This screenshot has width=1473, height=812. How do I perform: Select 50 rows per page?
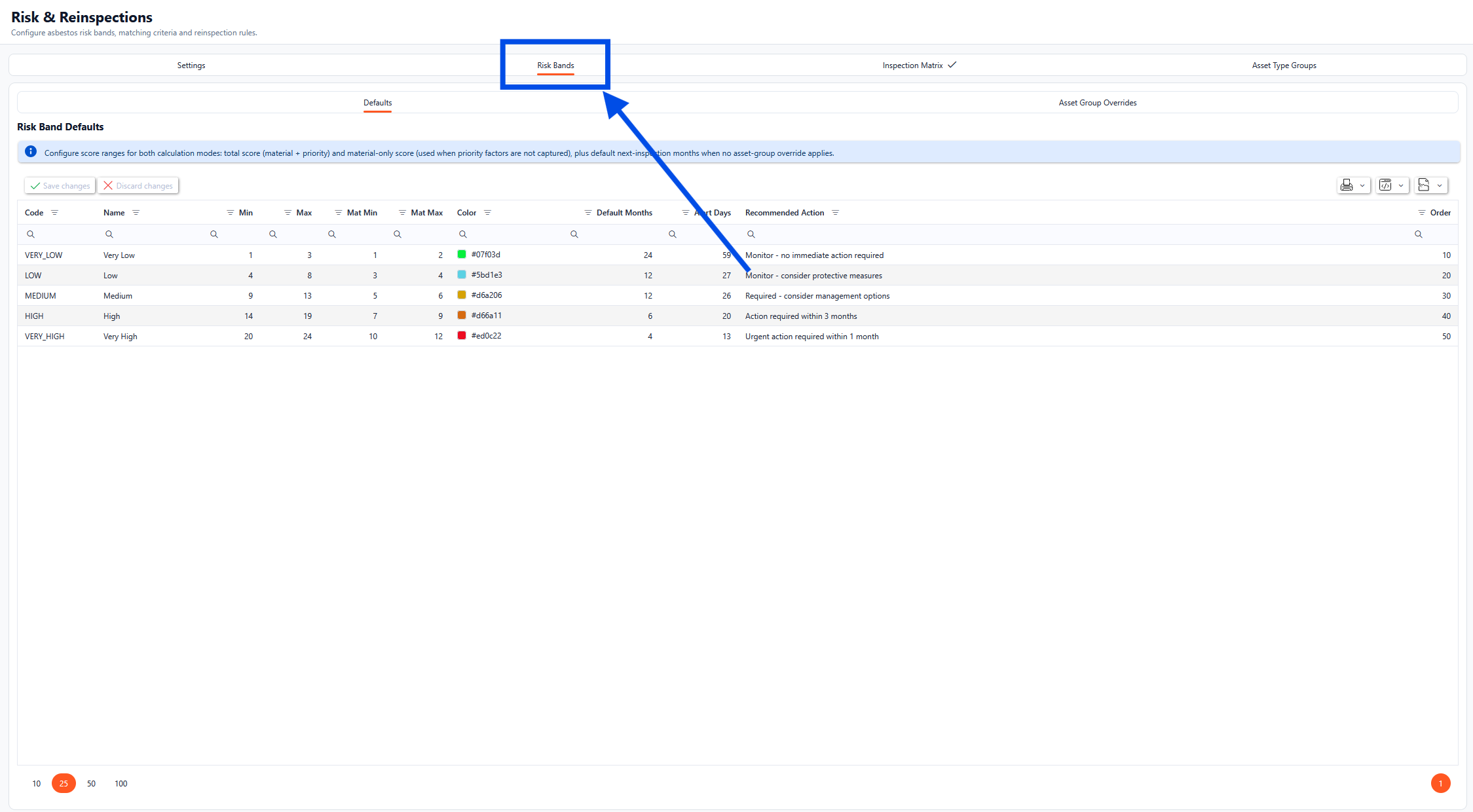(x=91, y=783)
